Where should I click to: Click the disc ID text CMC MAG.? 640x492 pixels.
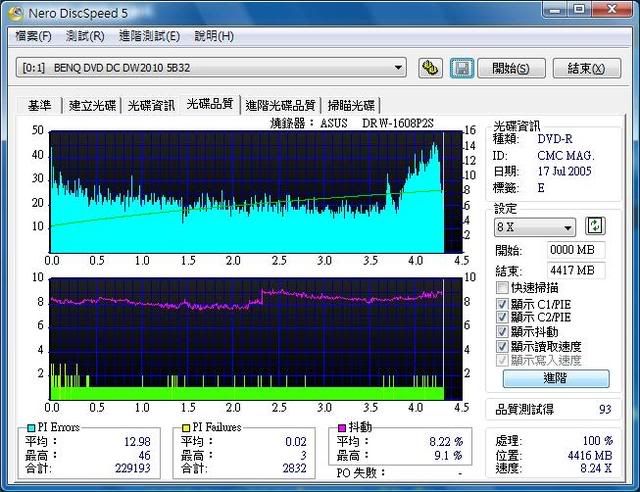(x=566, y=156)
